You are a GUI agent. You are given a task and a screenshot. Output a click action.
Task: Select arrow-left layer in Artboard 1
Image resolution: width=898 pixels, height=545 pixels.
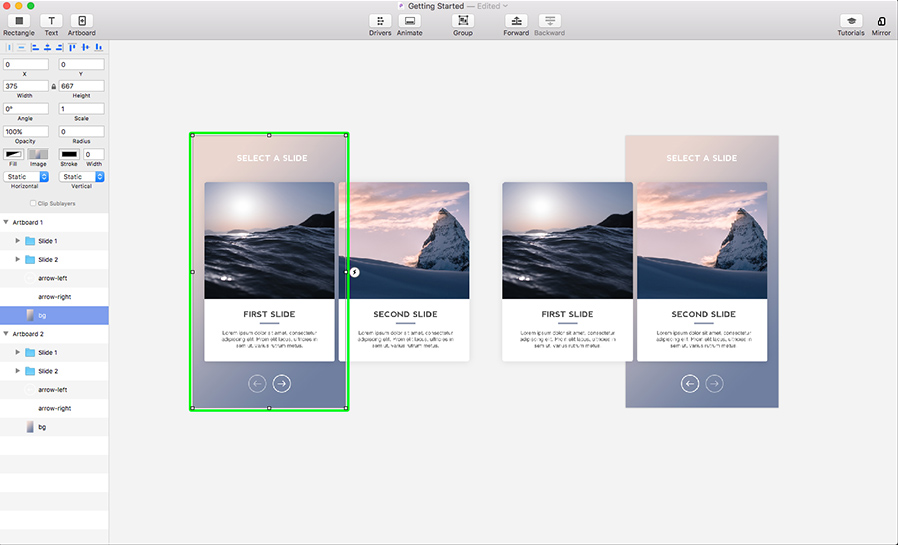point(54,278)
